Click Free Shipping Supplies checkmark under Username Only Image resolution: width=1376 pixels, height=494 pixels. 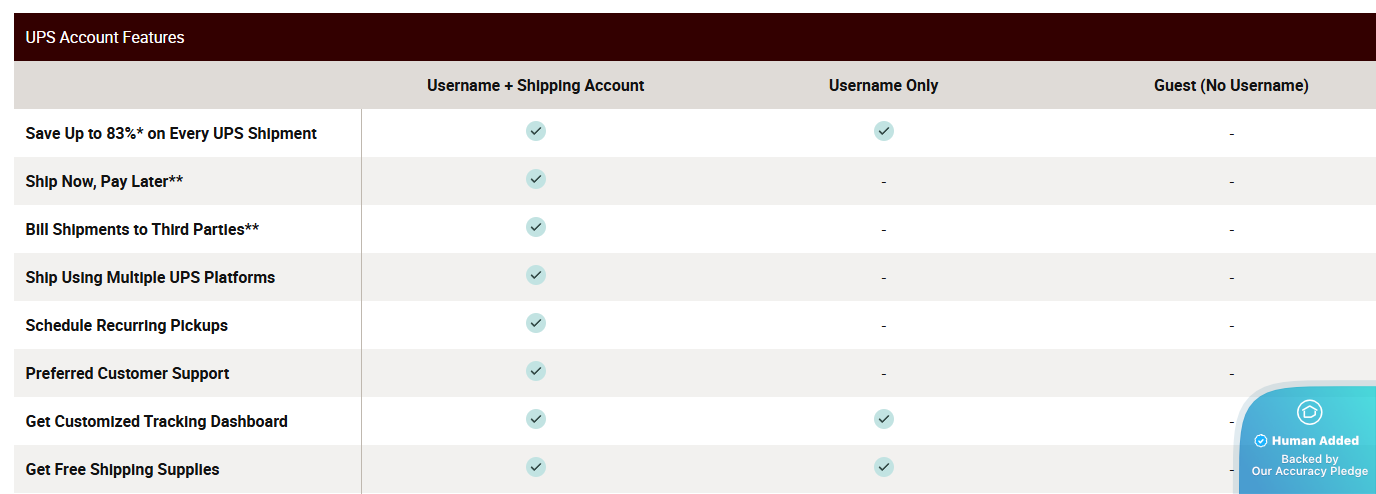[x=883, y=467]
